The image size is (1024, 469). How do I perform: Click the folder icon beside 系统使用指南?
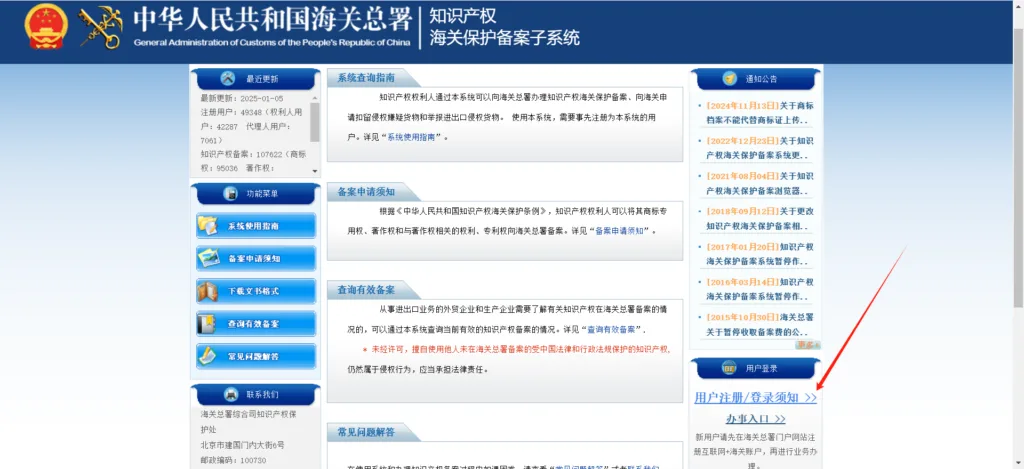pos(208,225)
